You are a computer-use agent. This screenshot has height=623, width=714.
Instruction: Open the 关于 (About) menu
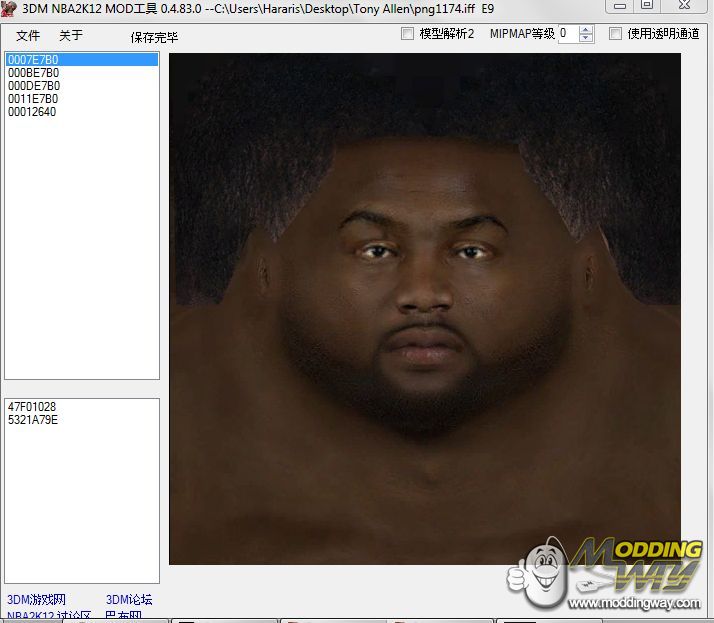pos(70,36)
